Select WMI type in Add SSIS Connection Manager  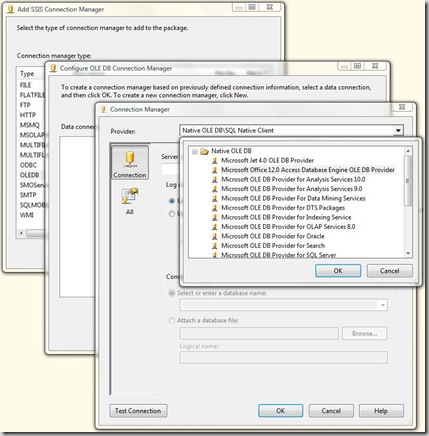27,215
